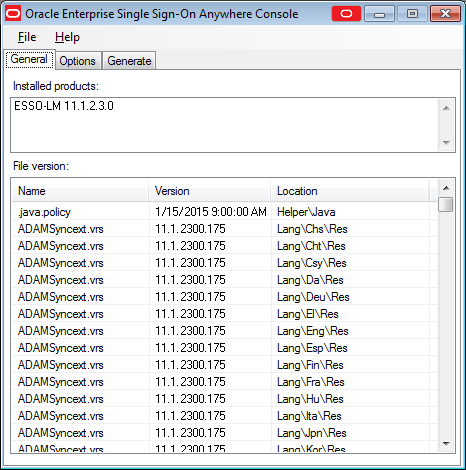Click the Location column header
466x470 pixels.
[350, 191]
